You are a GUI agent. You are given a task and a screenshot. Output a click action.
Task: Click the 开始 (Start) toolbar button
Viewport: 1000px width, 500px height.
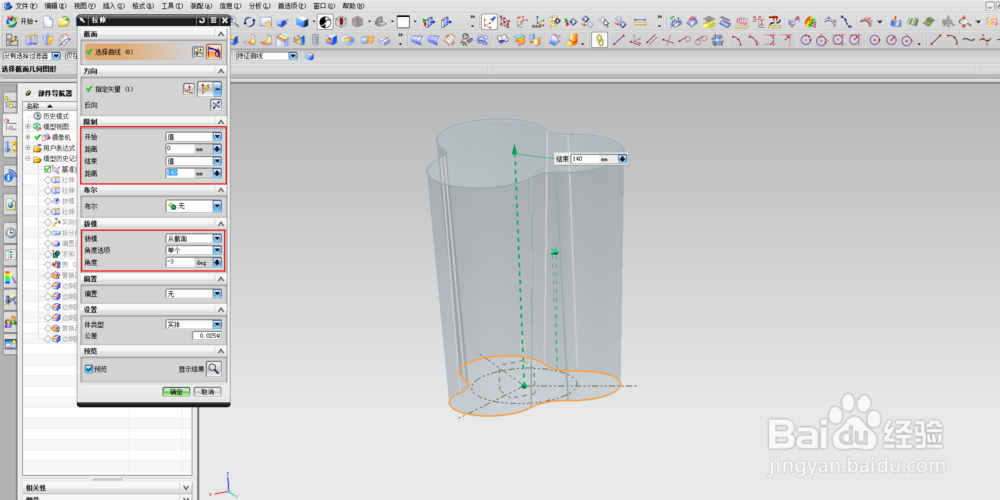click(x=20, y=22)
